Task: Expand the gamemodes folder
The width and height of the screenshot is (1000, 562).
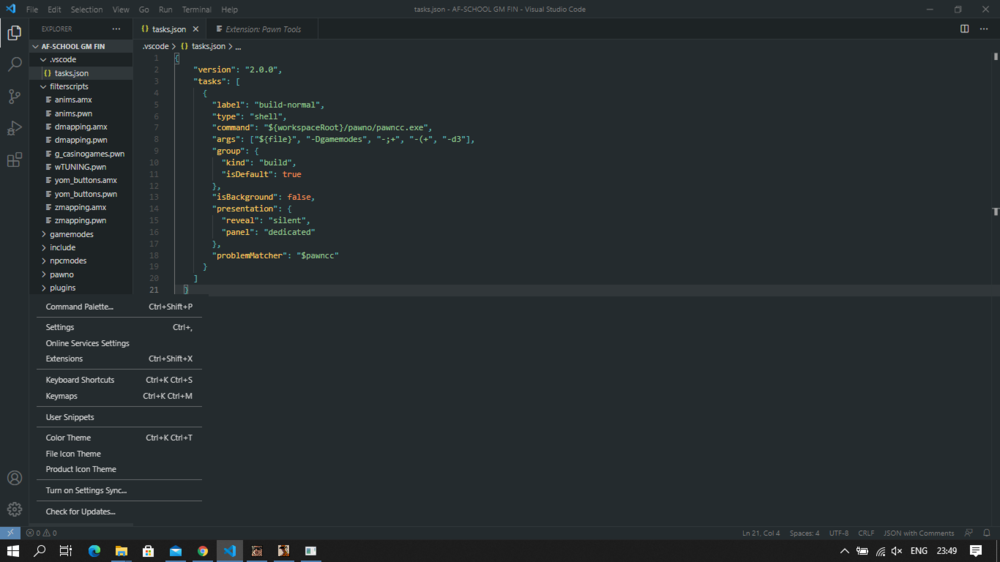Action: 82,234
